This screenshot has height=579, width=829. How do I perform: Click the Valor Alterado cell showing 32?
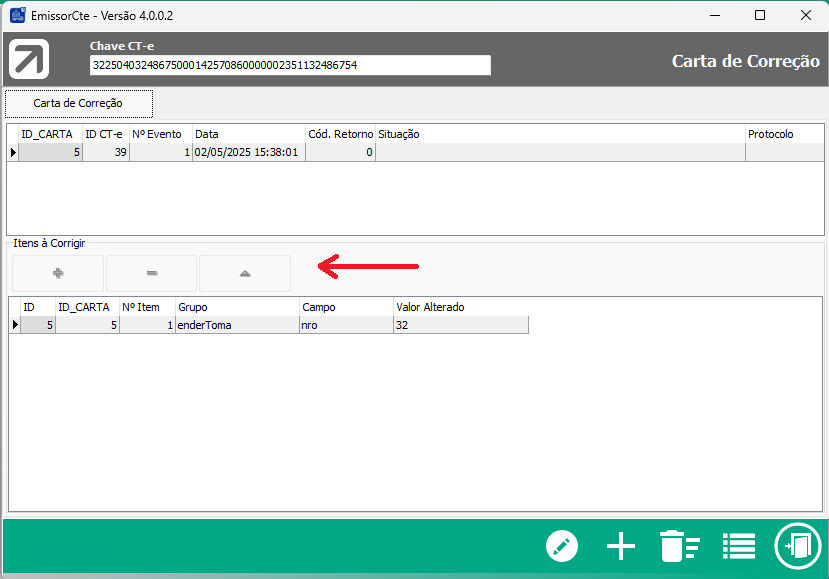click(x=460, y=325)
